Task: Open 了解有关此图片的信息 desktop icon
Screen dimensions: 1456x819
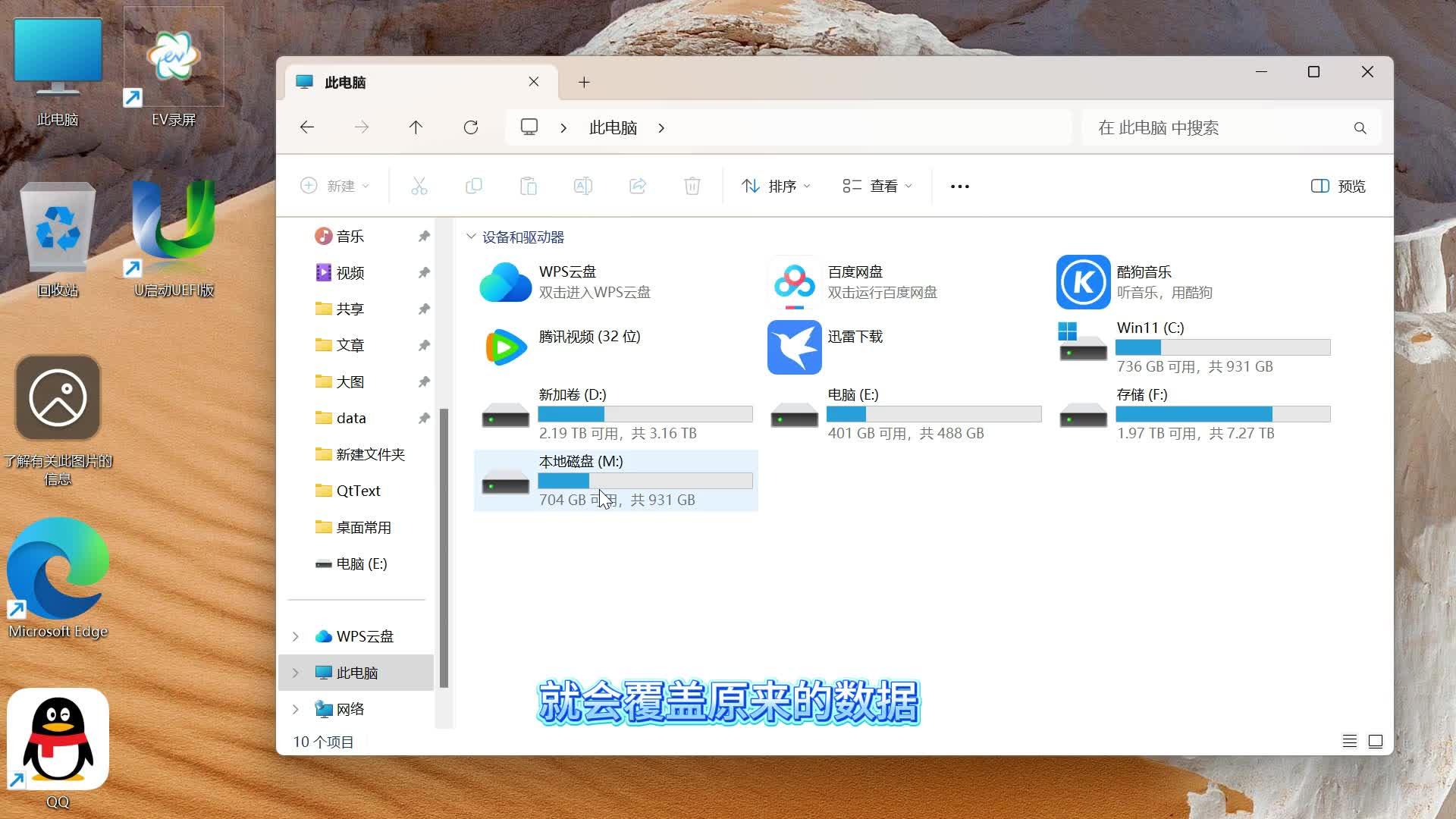Action: coord(58,422)
